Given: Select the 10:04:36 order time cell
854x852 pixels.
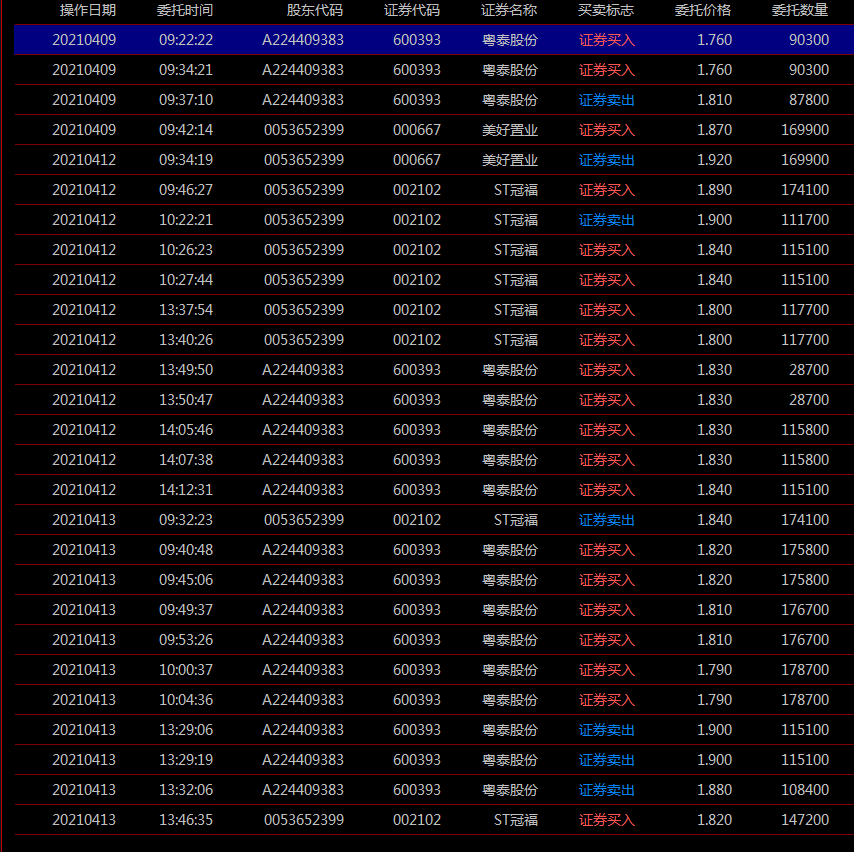Looking at the screenshot, I should [x=186, y=699].
